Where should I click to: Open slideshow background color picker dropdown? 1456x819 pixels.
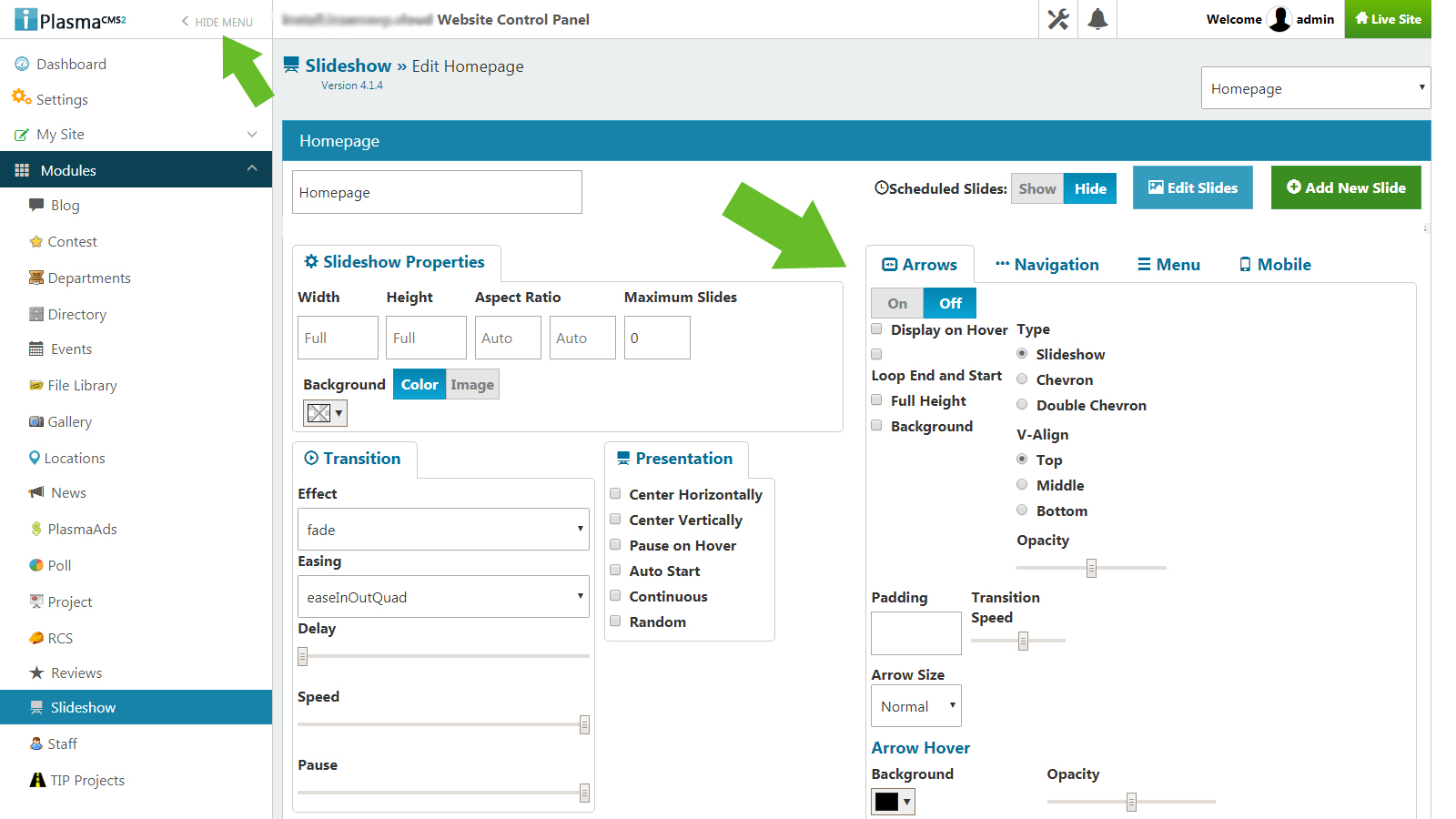[325, 413]
